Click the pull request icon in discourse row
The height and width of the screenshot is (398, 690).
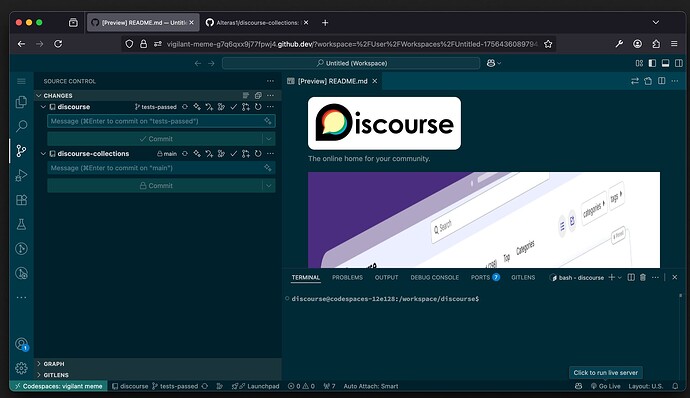tap(246, 107)
